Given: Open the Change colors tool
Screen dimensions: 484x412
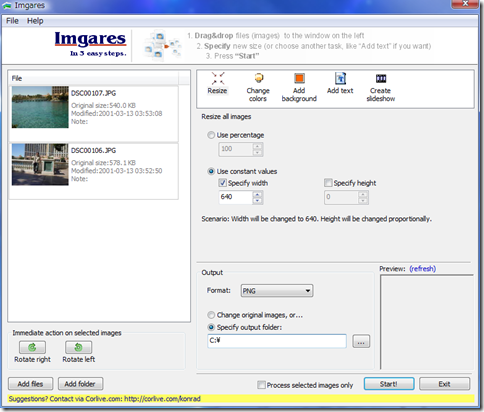Looking at the screenshot, I should point(258,87).
